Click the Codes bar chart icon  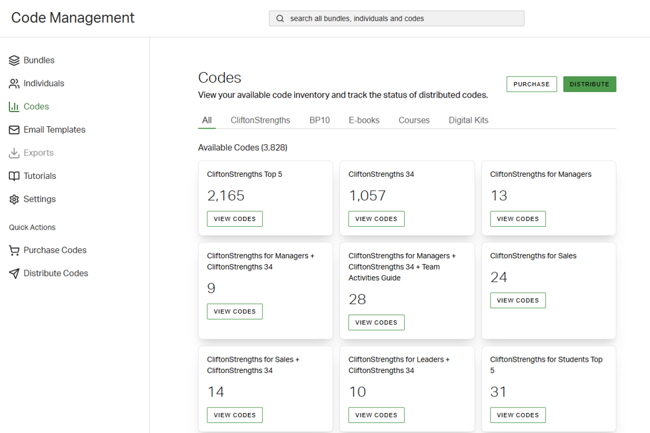[14, 107]
